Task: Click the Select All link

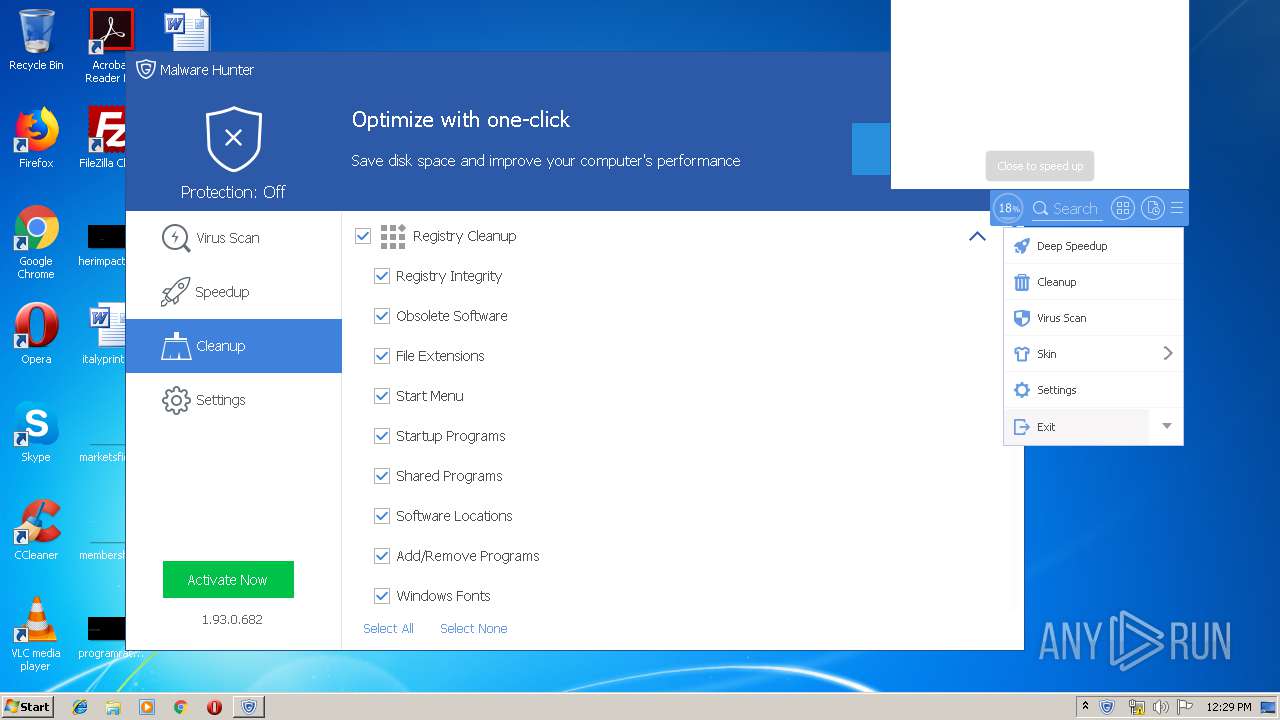Action: click(x=388, y=629)
